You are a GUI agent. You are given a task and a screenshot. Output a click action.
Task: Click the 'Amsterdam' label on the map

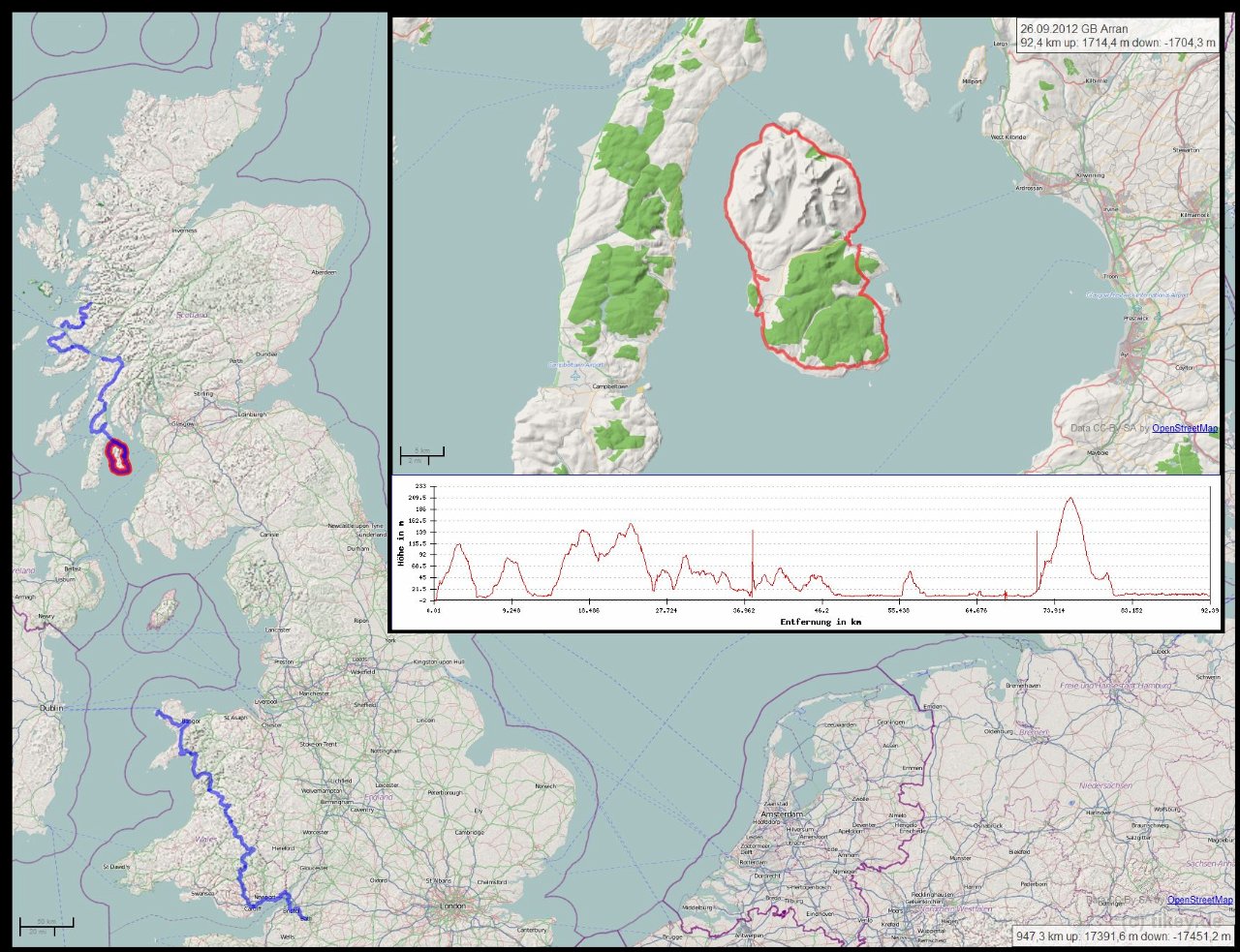coord(784,815)
